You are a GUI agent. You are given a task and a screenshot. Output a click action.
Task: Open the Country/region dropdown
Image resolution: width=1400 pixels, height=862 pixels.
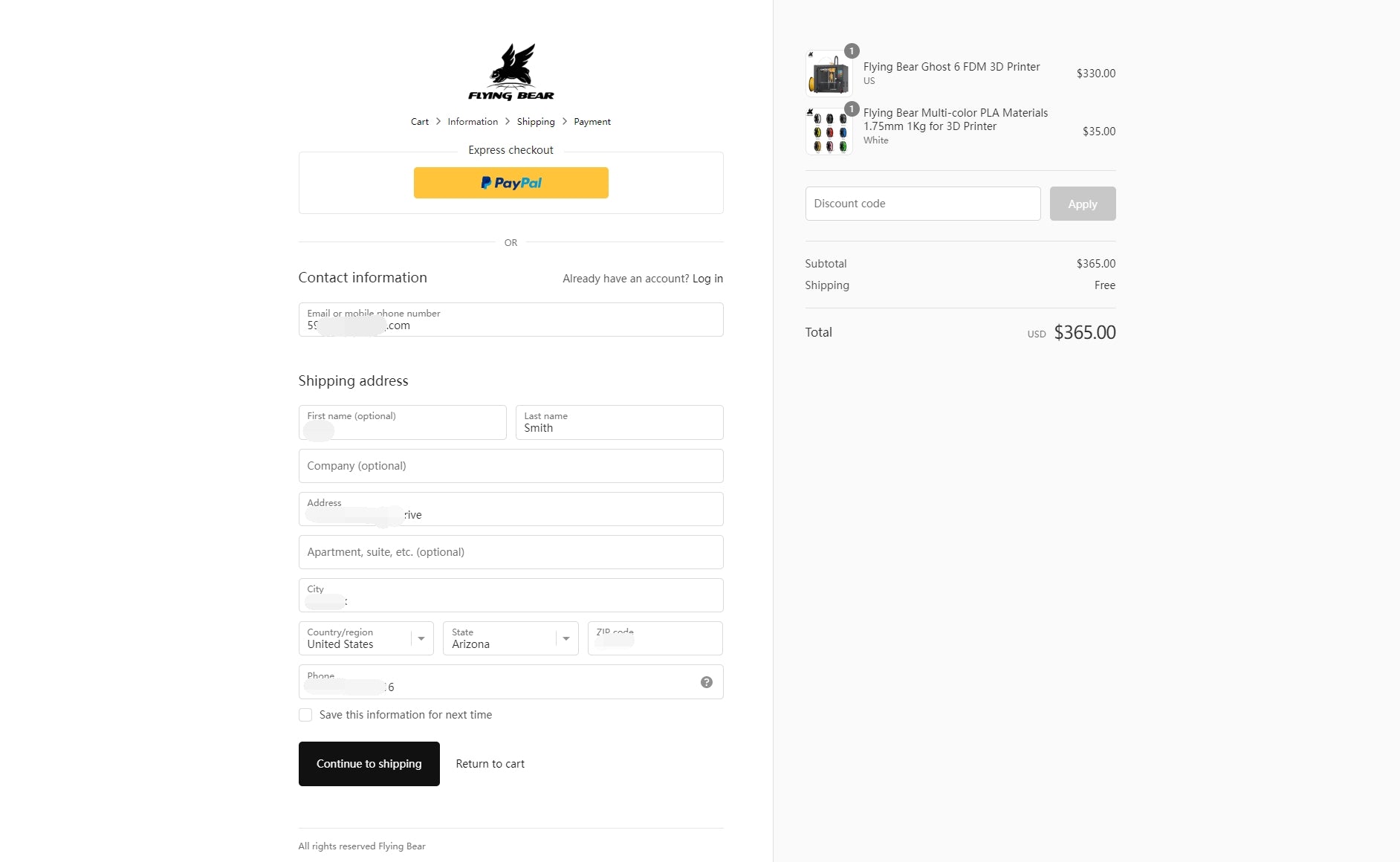pos(366,638)
